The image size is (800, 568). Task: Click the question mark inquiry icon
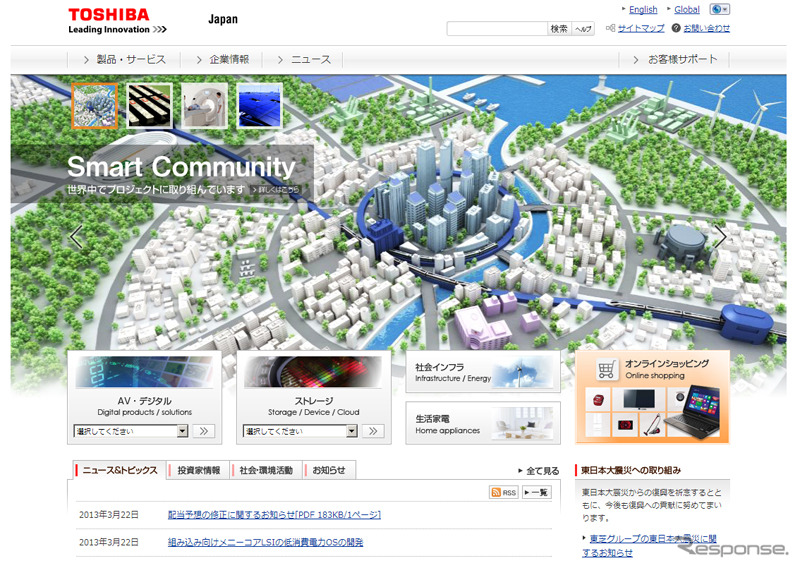pyautogui.click(x=676, y=28)
